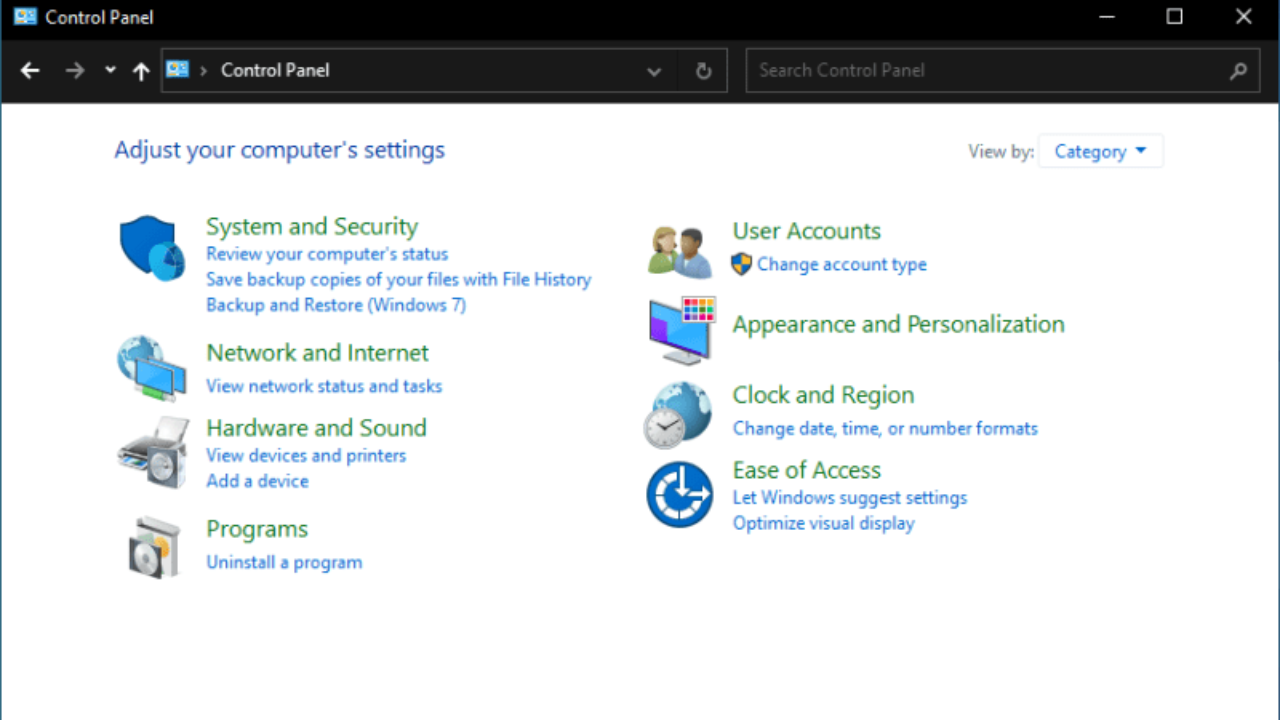Open Uninstall a program link
The image size is (1280, 720).
(x=284, y=562)
